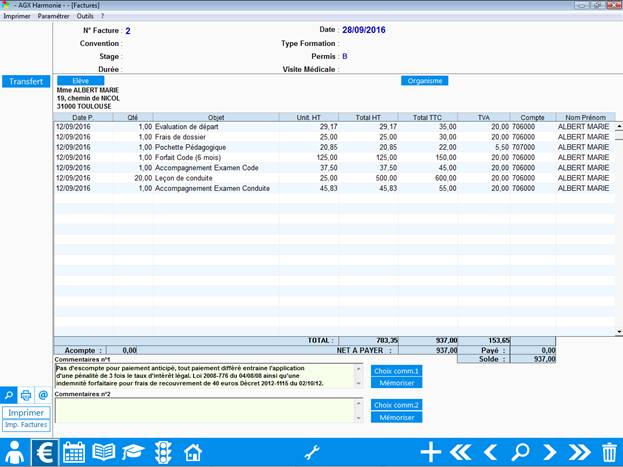Click the graduation cap icon
The height and width of the screenshot is (467, 623).
point(133,452)
